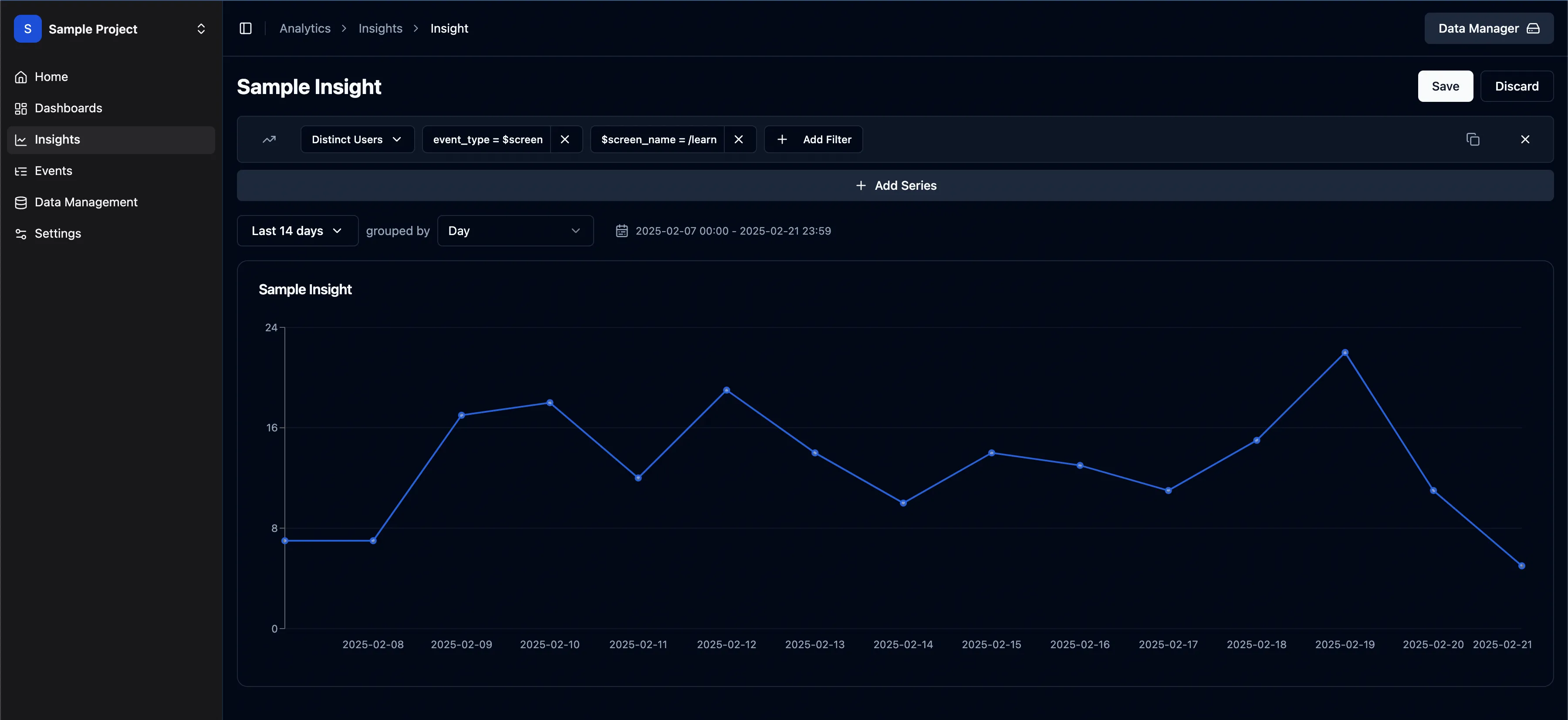Click the chart data point for 2025-02-19
The height and width of the screenshot is (720, 1568).
pyautogui.click(x=1345, y=353)
